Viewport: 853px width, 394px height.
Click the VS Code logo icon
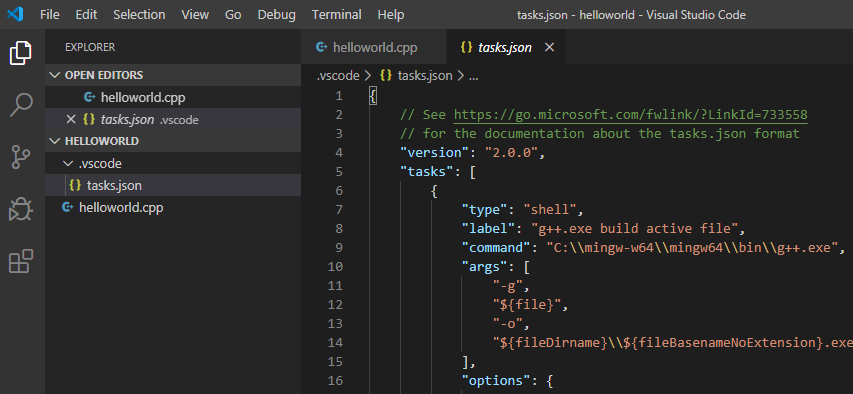[15, 15]
